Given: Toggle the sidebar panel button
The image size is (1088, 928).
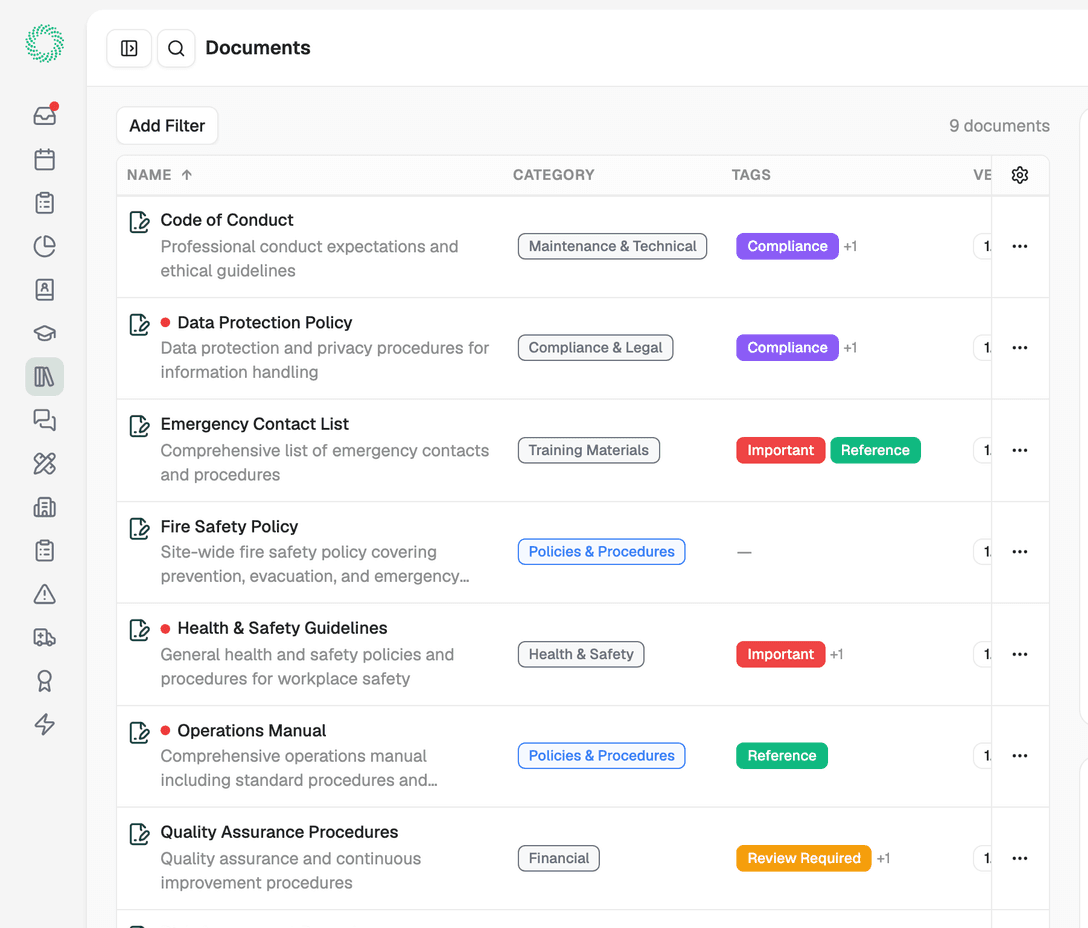Looking at the screenshot, I should point(129,48).
